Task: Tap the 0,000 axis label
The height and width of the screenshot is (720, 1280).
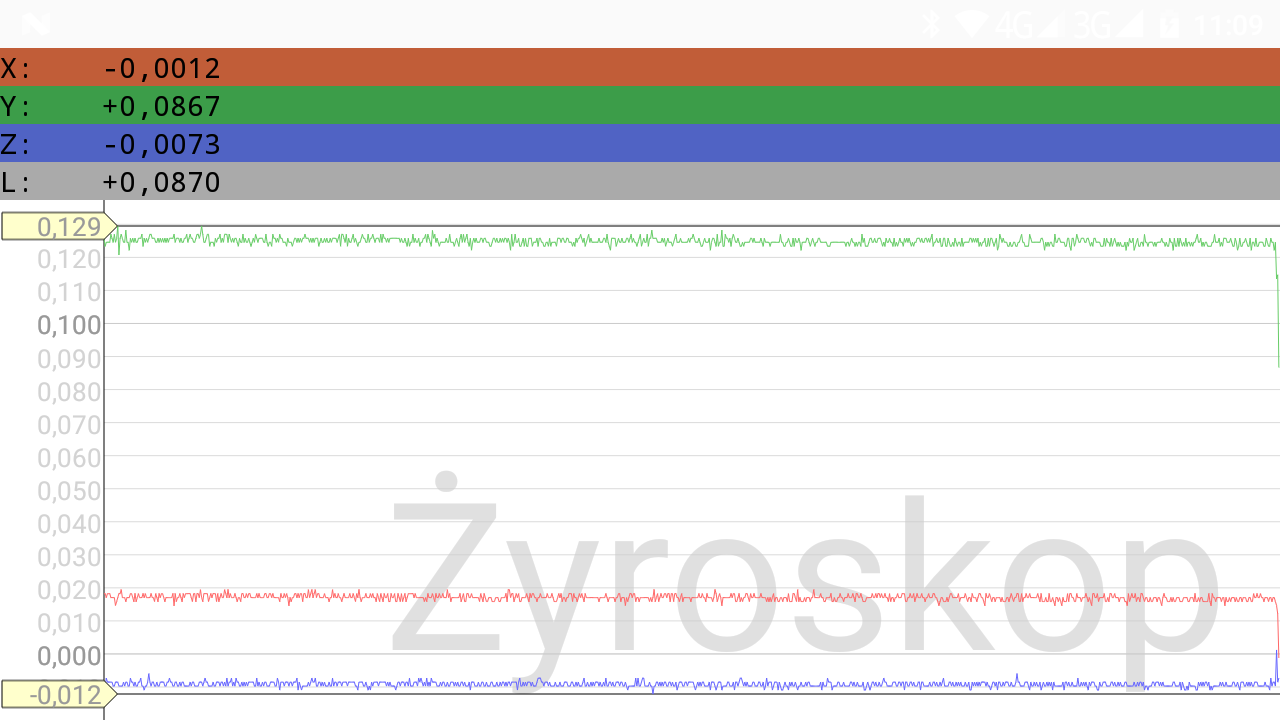Action: click(x=69, y=655)
